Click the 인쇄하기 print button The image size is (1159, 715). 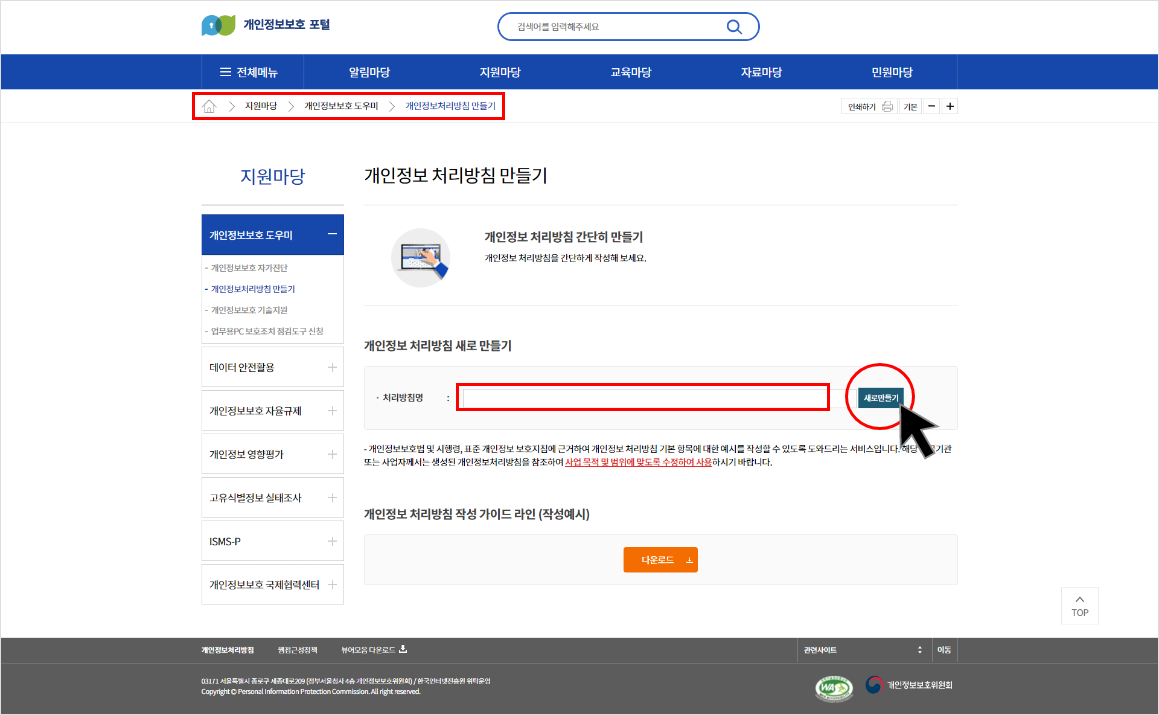(869, 106)
